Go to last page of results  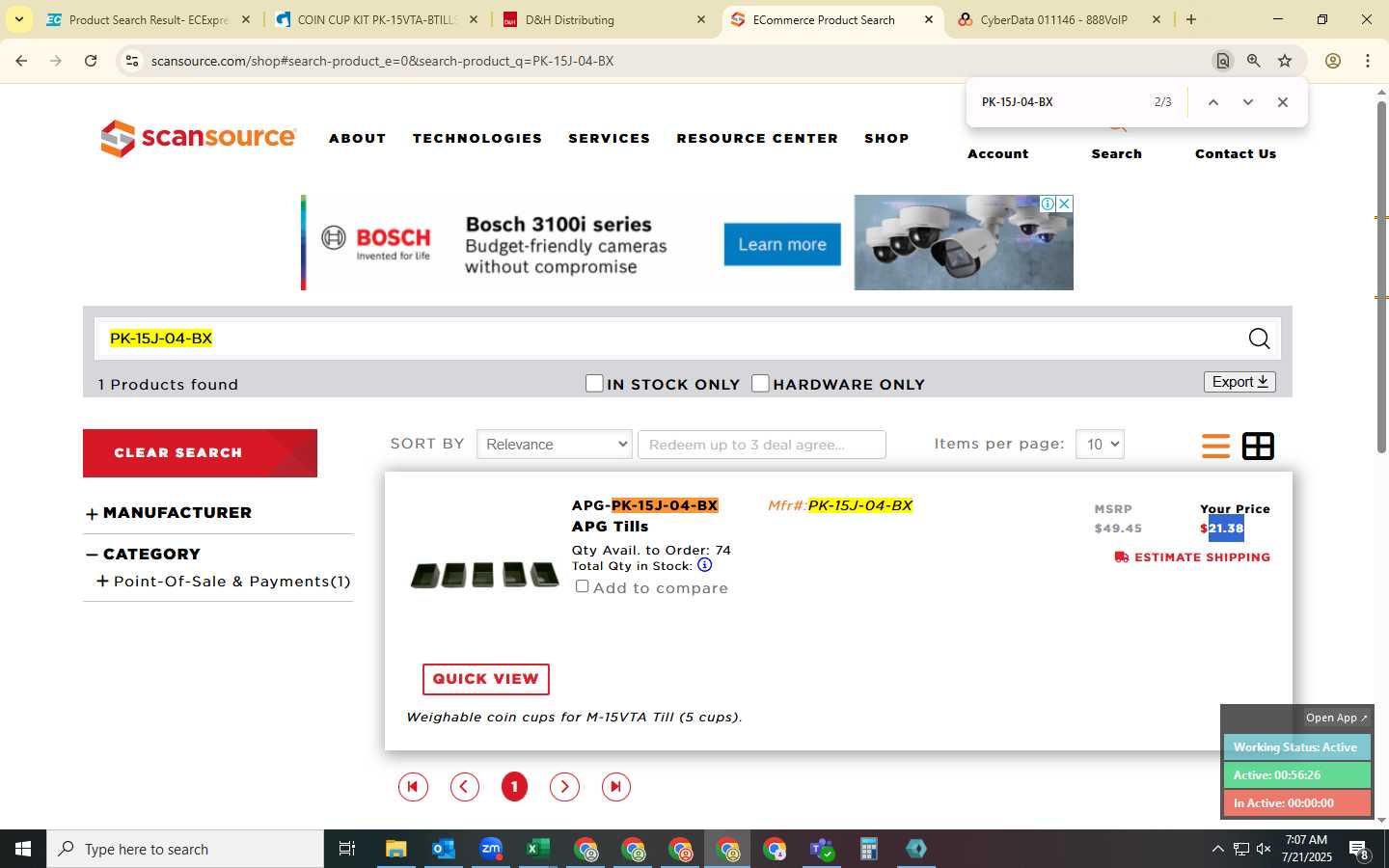tap(616, 787)
